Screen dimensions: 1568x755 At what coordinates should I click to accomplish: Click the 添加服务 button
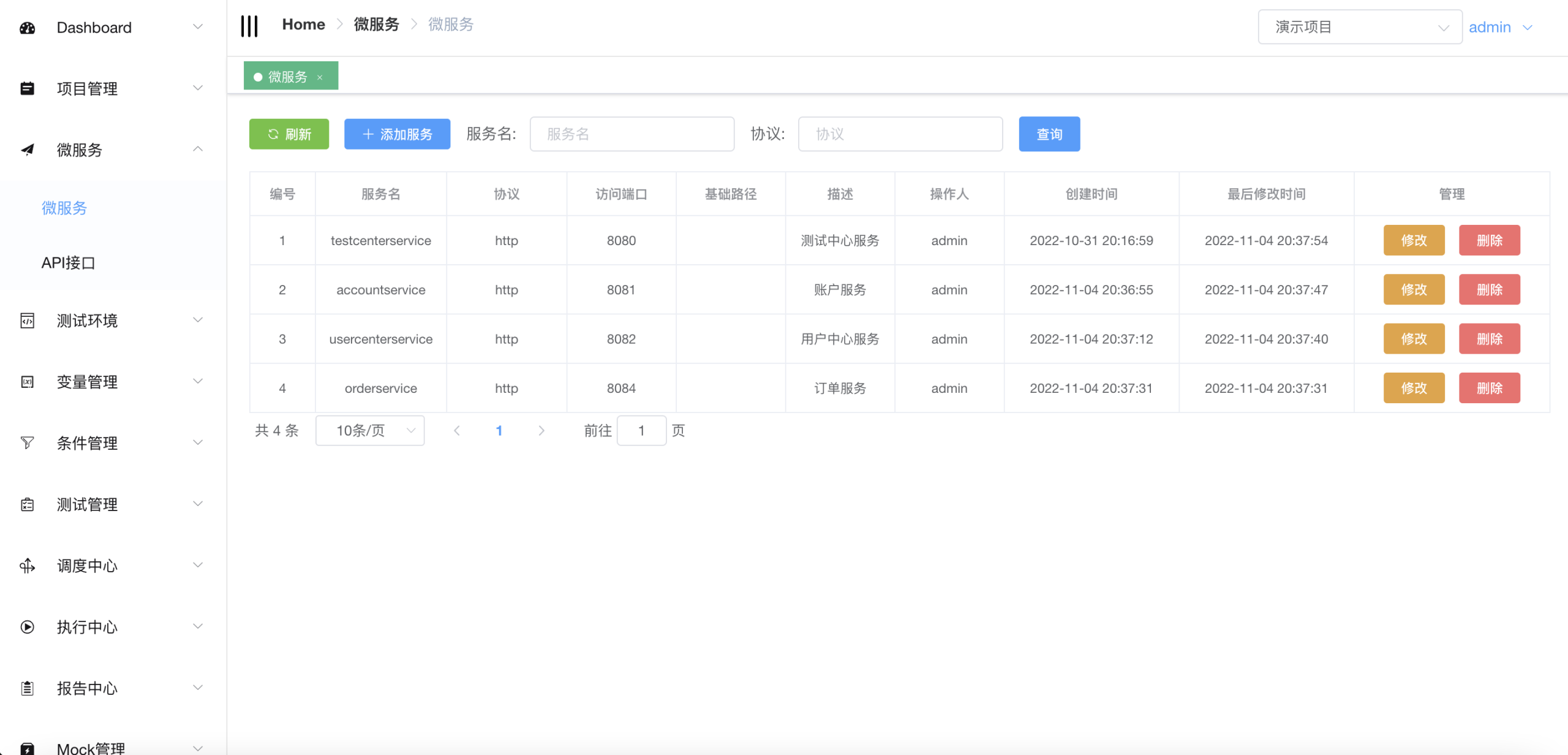coord(397,134)
